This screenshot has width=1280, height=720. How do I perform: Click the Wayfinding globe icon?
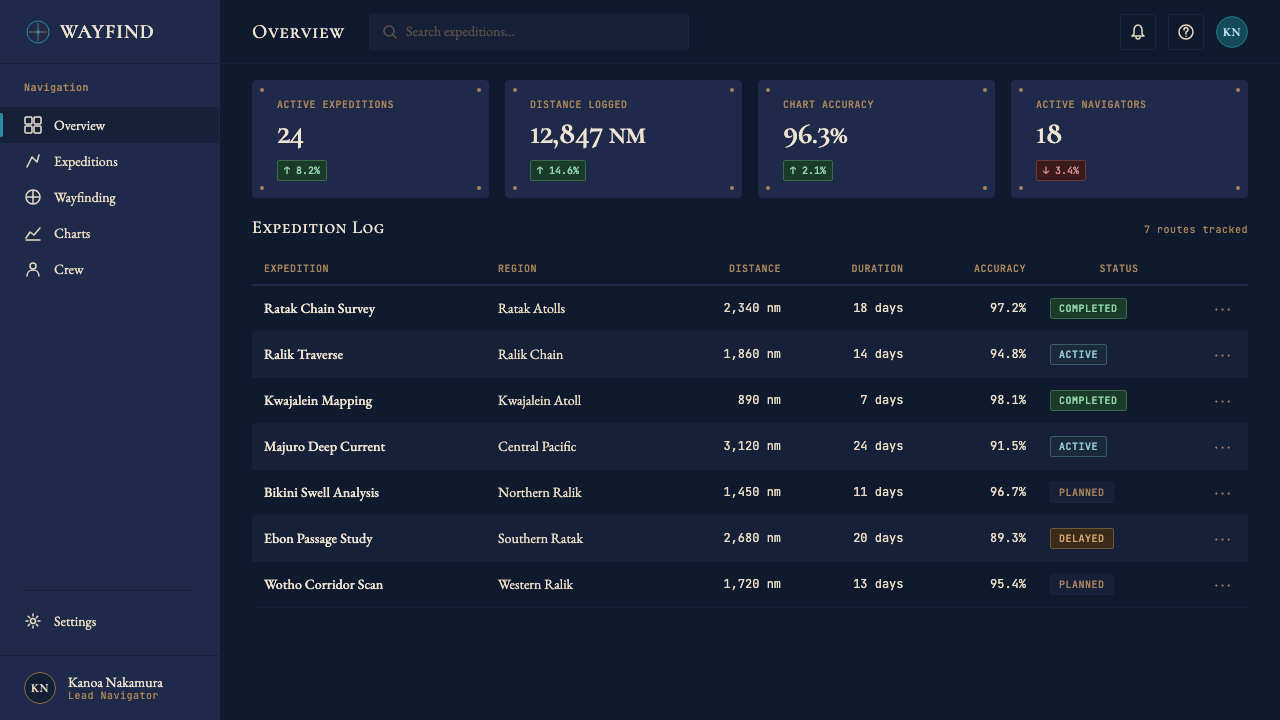[x=33, y=197]
